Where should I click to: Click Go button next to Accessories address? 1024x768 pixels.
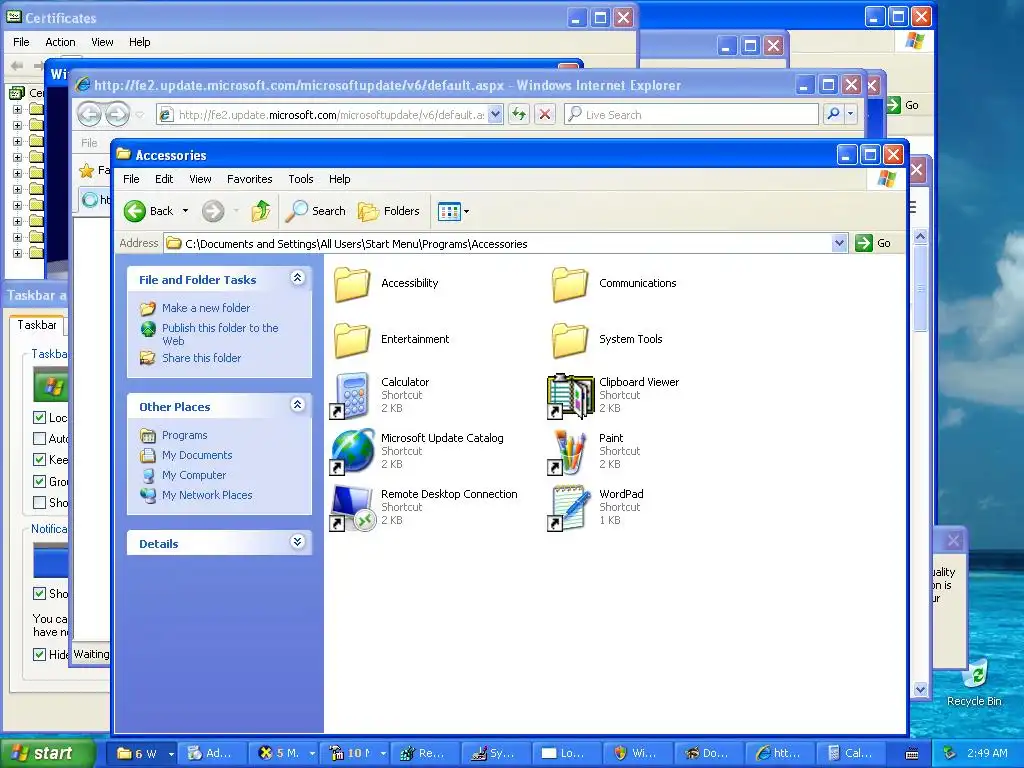click(873, 243)
